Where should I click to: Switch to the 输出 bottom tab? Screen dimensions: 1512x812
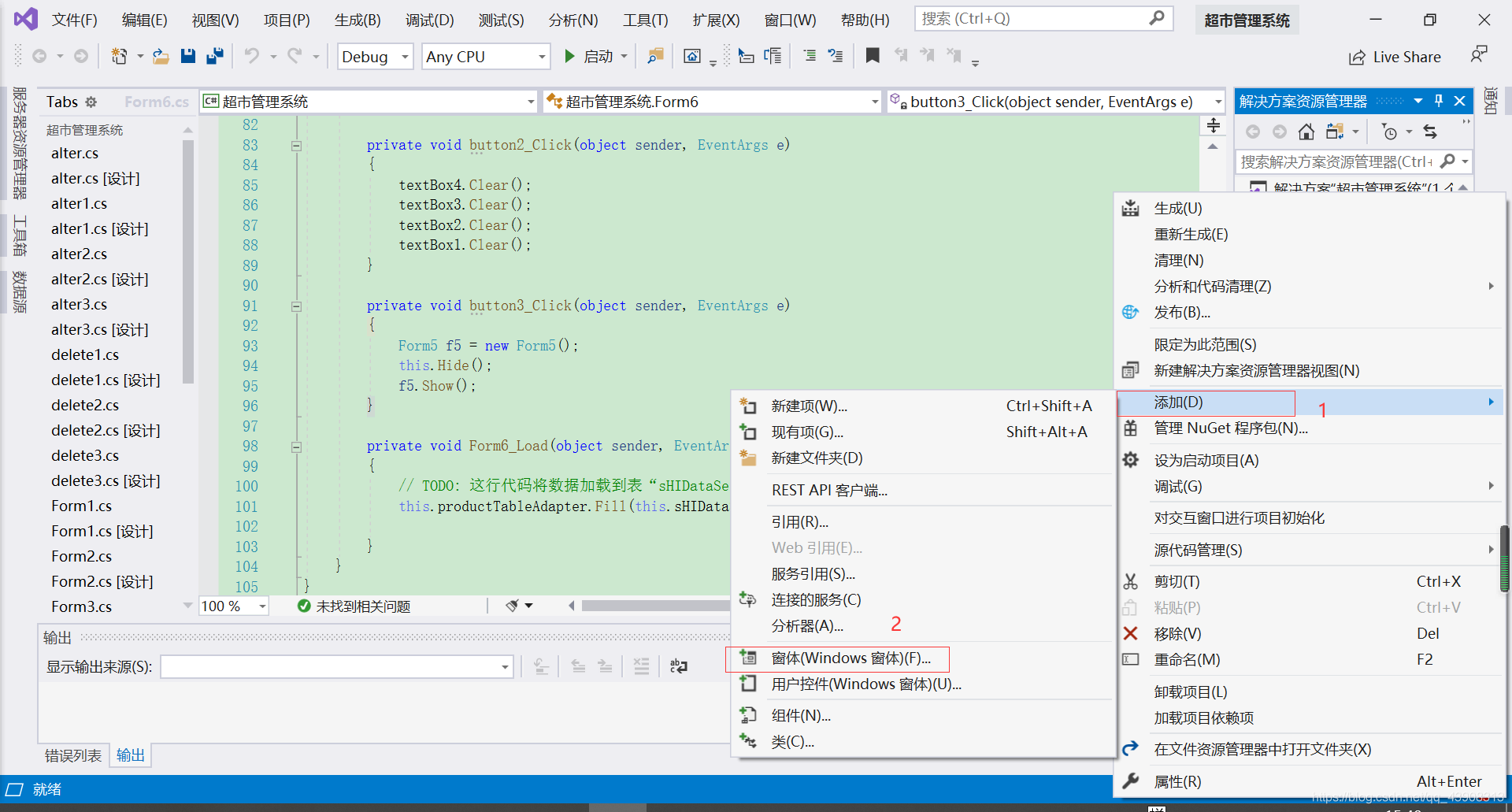(x=131, y=756)
